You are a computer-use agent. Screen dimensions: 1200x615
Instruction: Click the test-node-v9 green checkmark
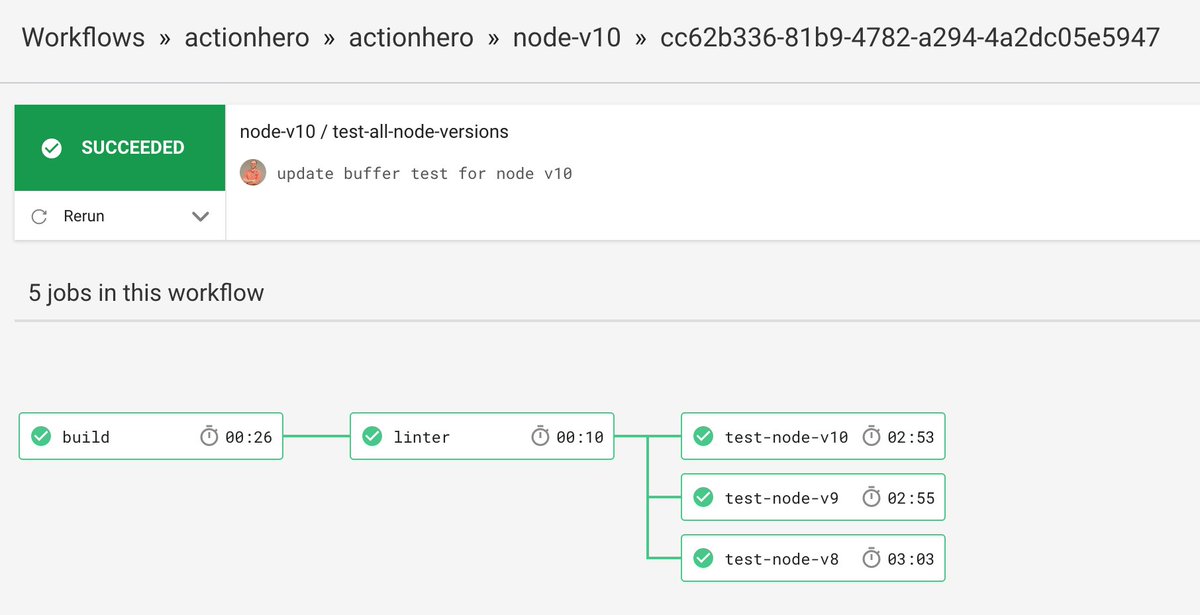(x=703, y=498)
